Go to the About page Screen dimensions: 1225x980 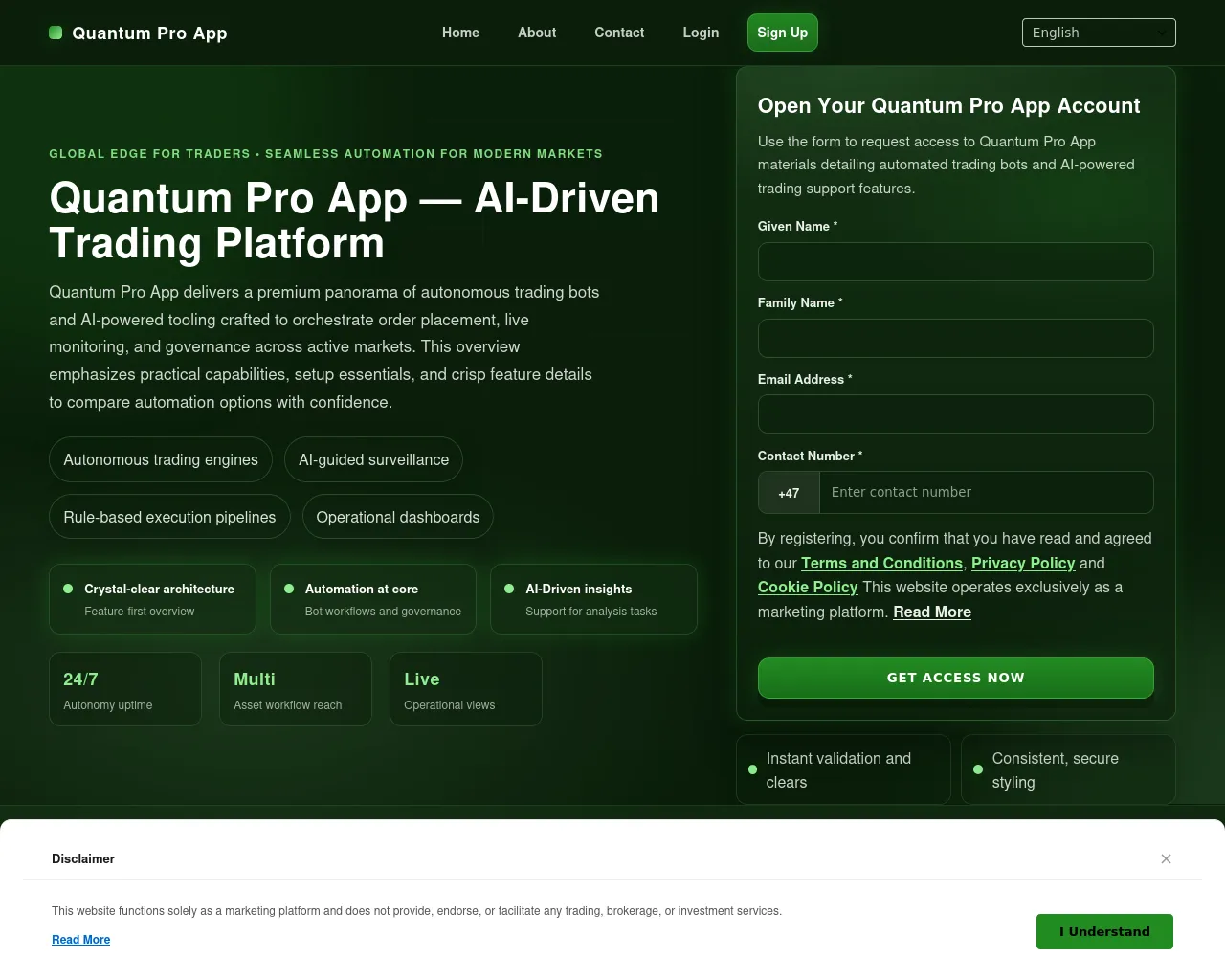(537, 33)
